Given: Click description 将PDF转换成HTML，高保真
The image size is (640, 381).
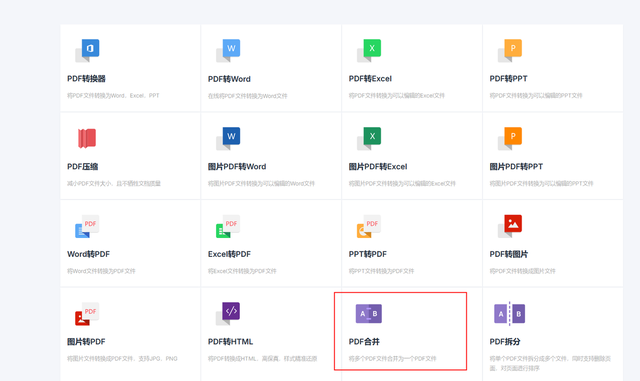Looking at the screenshot, I should point(262,359).
